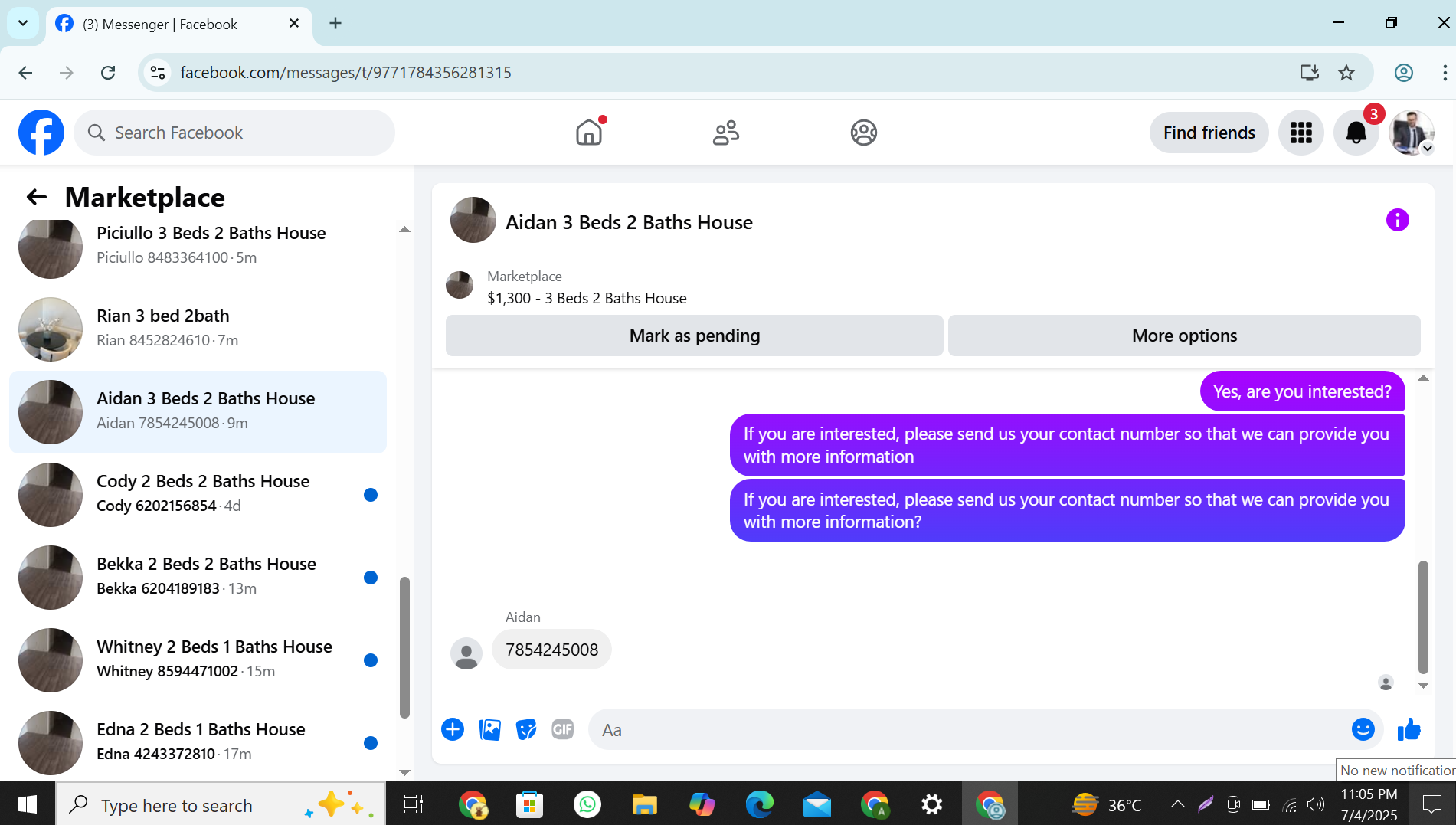
Task: Show hidden system tray icons
Action: tap(1177, 804)
